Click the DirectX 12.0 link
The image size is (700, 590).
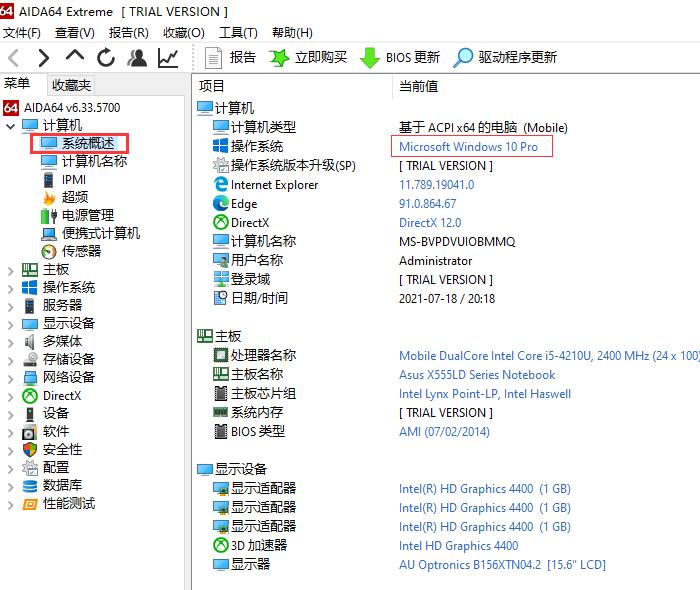coord(430,223)
